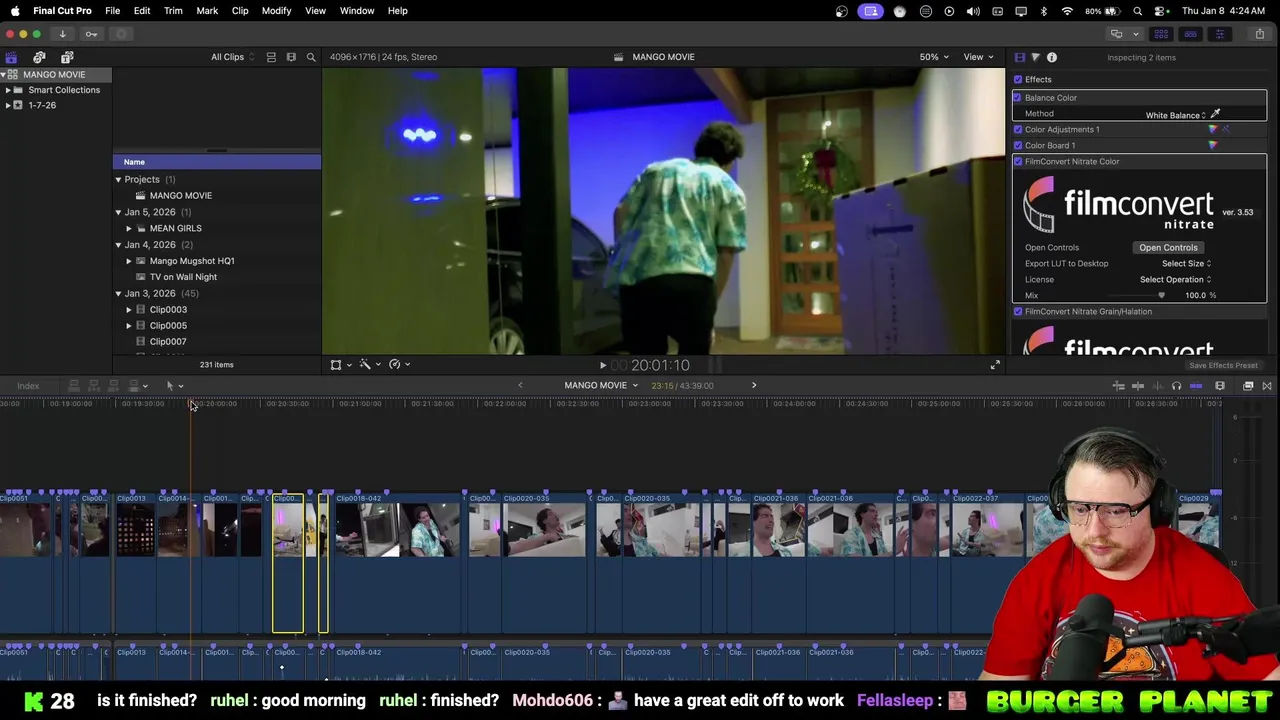Toggle timeline audio skimming headphone icon
Viewport: 1280px width, 720px height.
(x=1176, y=386)
